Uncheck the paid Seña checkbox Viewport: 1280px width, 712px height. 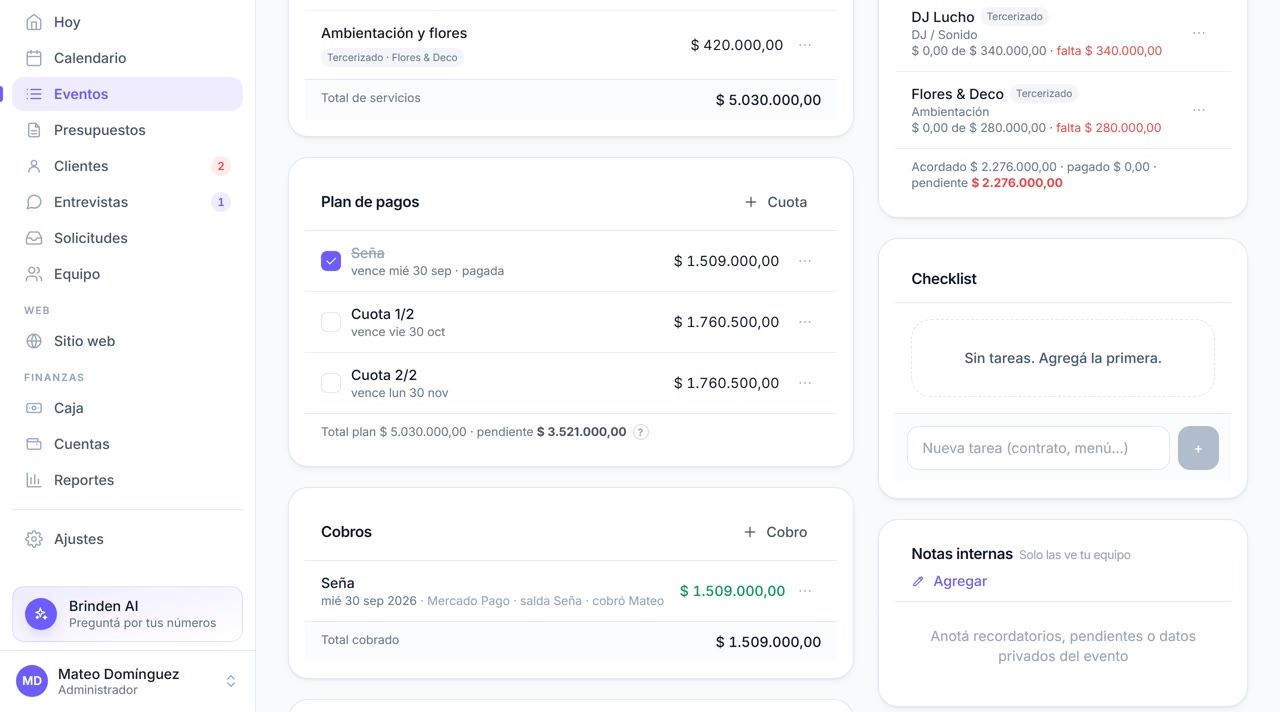[331, 261]
